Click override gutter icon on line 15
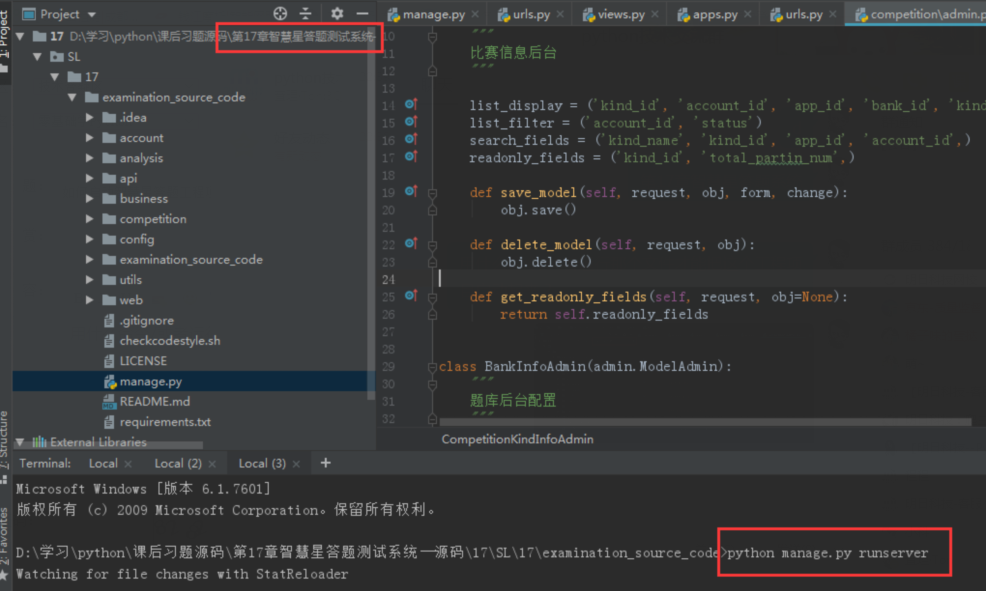 (x=411, y=121)
